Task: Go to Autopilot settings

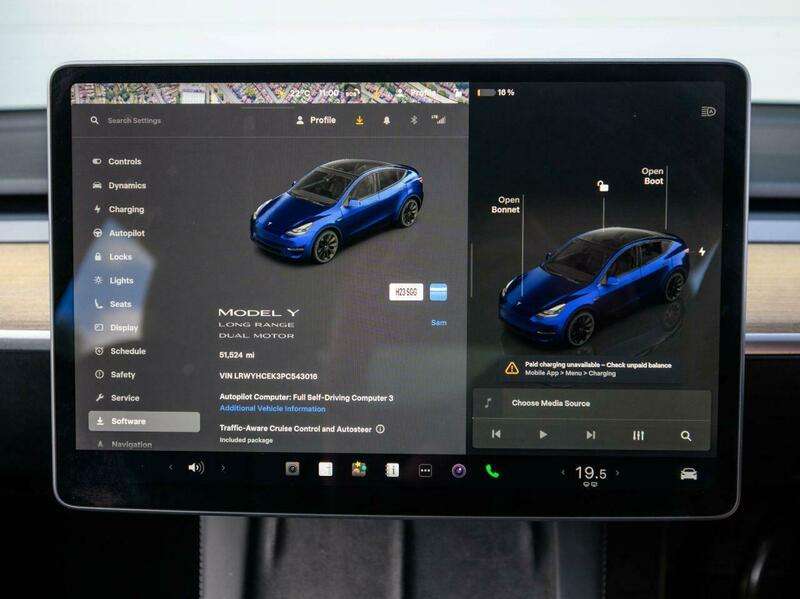Action: 119,233
